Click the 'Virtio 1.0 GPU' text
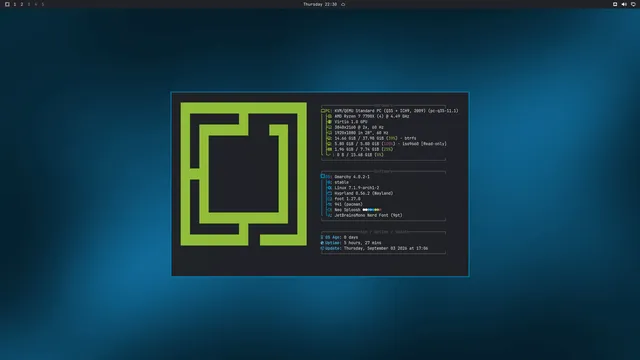This screenshot has height=360, width=640. click(351, 122)
